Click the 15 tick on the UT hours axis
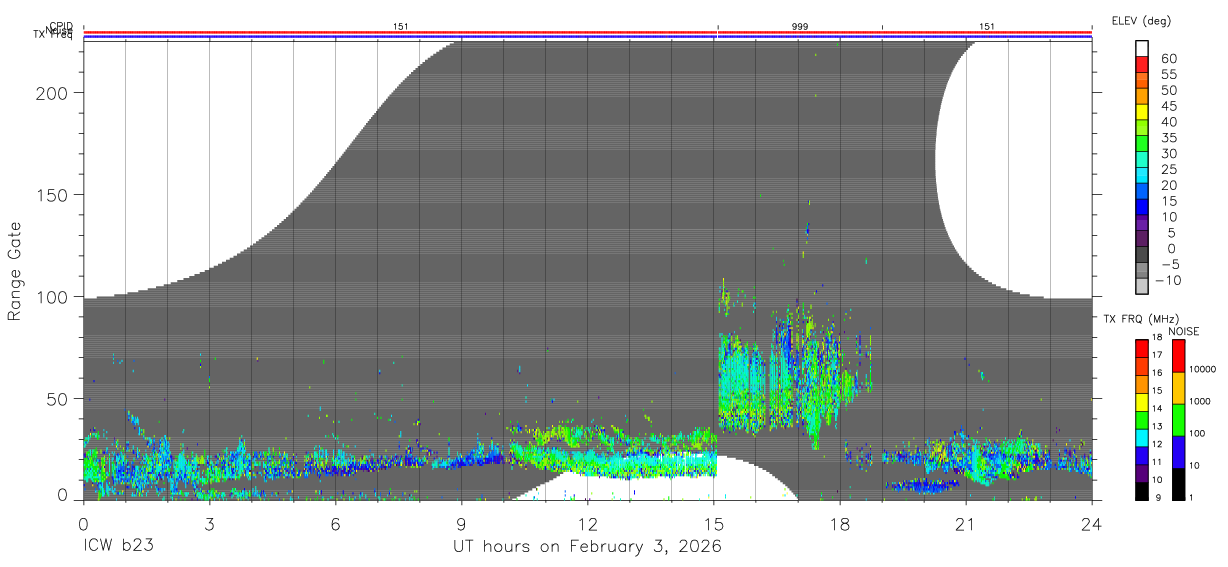 coord(714,523)
